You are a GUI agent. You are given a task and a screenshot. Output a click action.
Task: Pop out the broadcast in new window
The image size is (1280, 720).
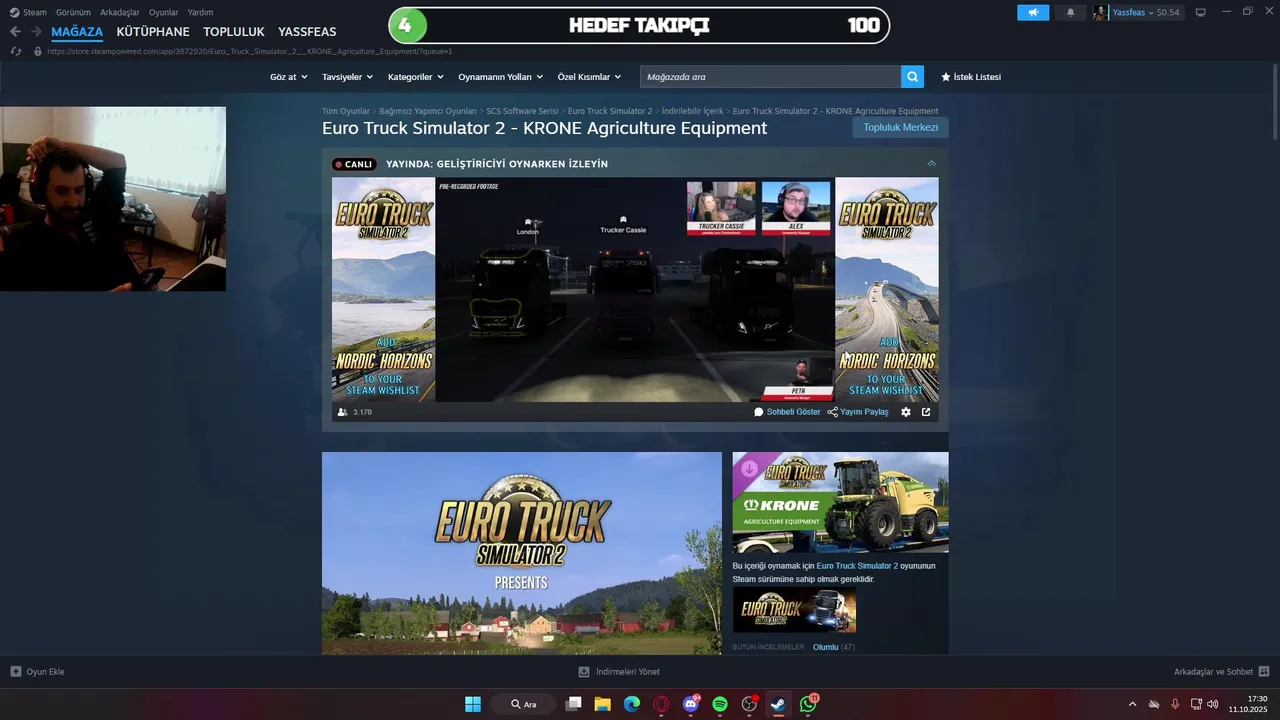coord(926,412)
